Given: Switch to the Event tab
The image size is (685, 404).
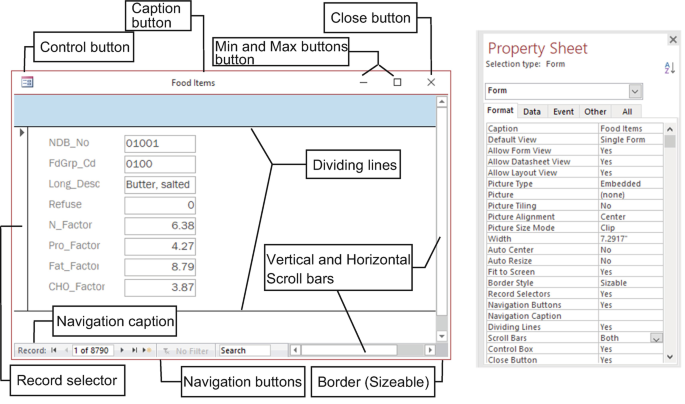Looking at the screenshot, I should pyautogui.click(x=563, y=112).
